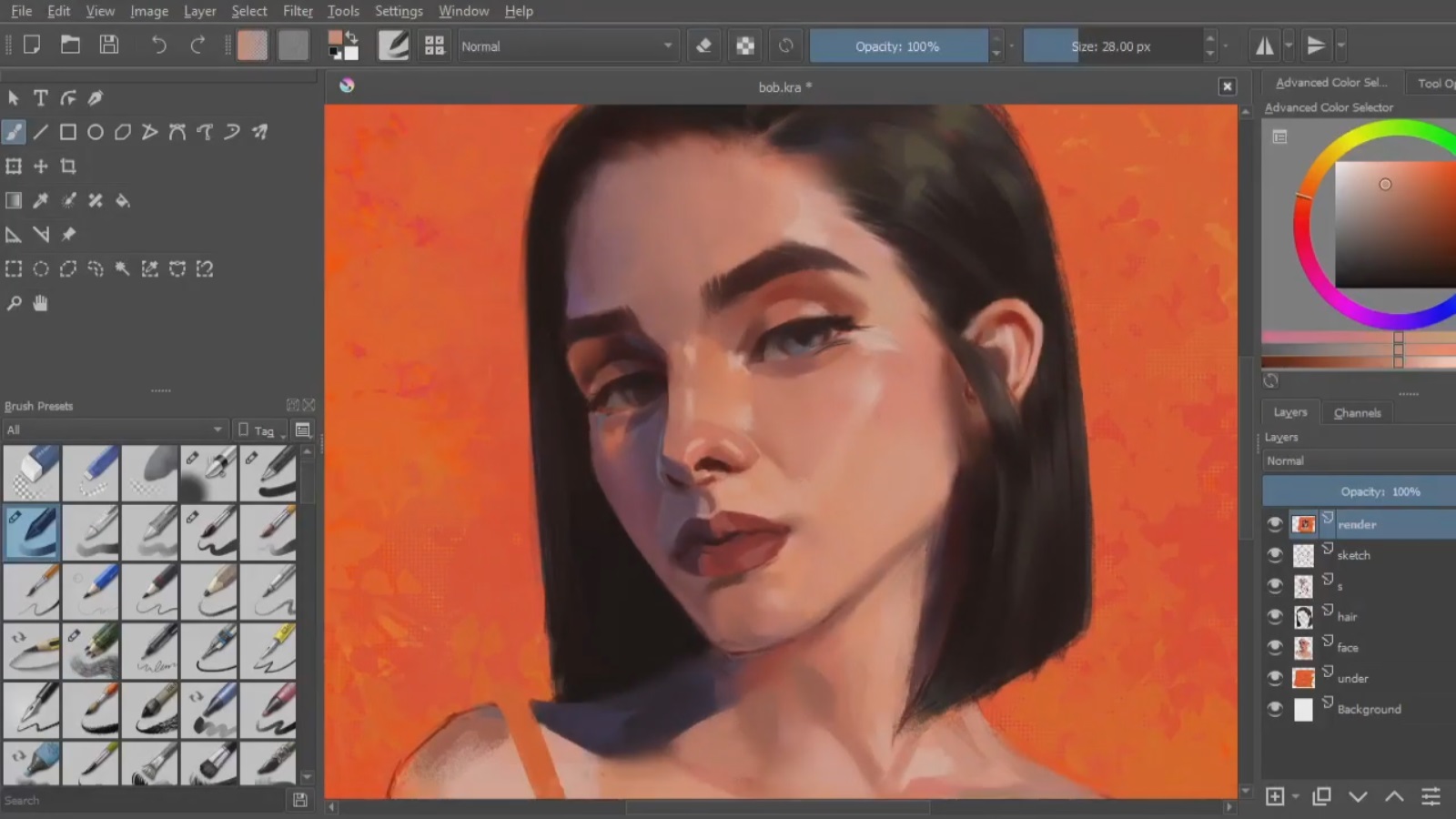Select the Text tool
This screenshot has width=1456, height=819.
[41, 98]
